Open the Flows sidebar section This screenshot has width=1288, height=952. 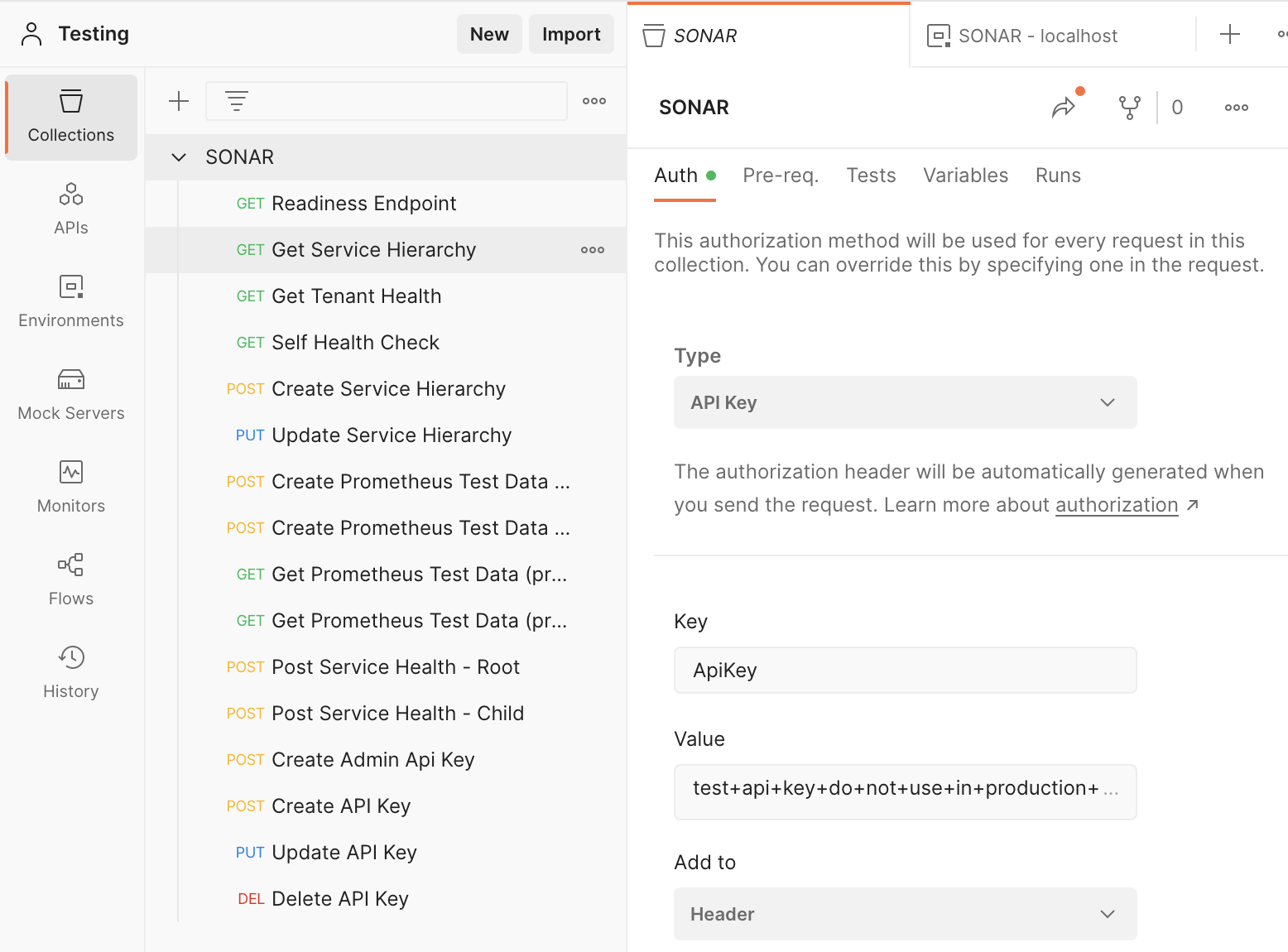[71, 580]
